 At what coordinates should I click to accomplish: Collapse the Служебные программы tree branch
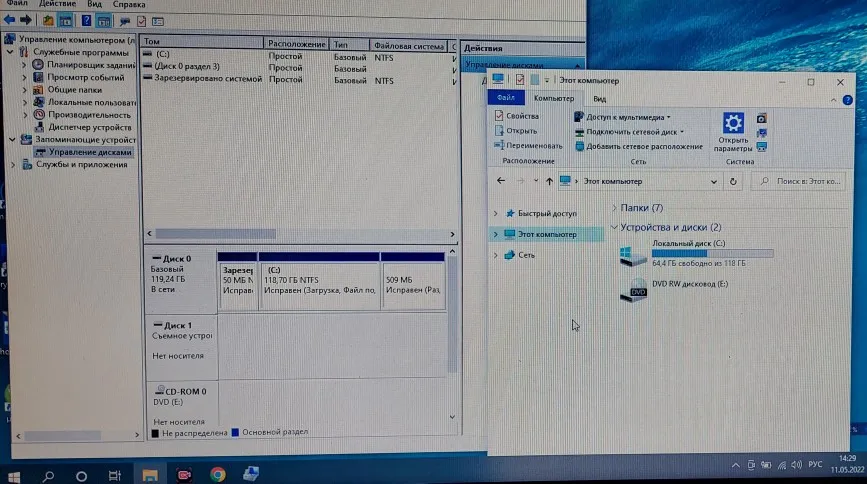tap(10, 52)
